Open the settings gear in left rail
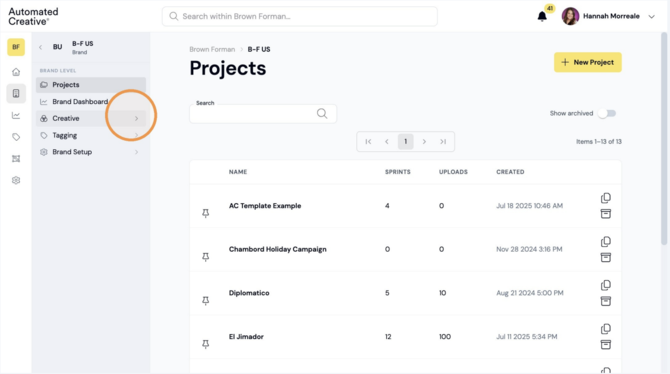 tap(16, 180)
